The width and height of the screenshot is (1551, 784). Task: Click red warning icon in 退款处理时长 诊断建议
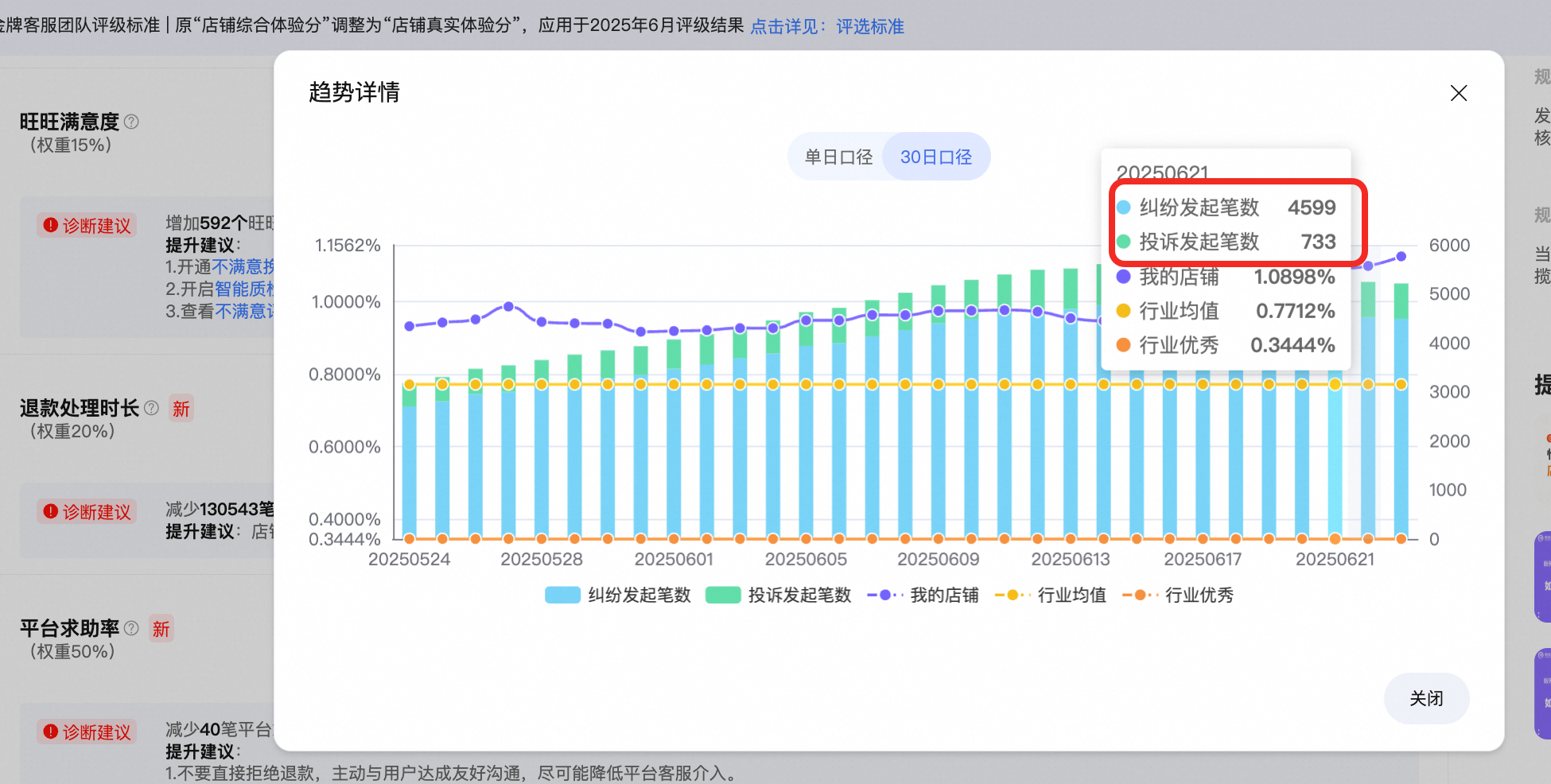click(x=50, y=511)
